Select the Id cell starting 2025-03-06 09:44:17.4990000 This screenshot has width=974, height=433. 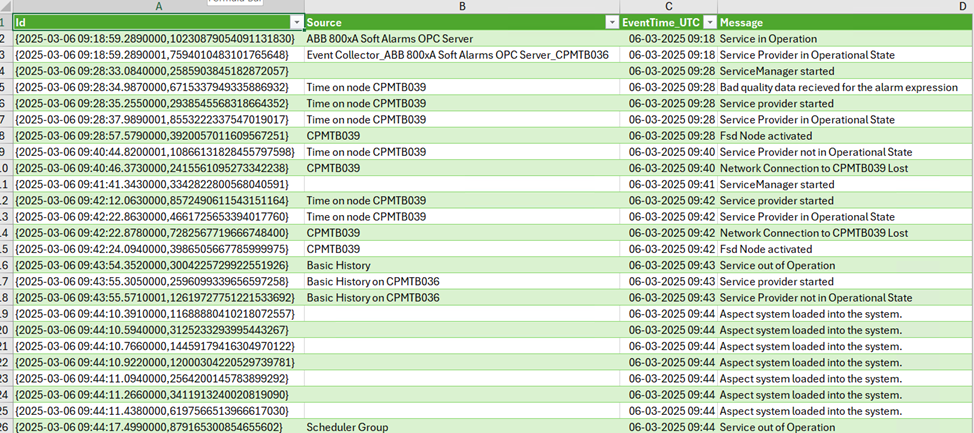click(x=159, y=426)
